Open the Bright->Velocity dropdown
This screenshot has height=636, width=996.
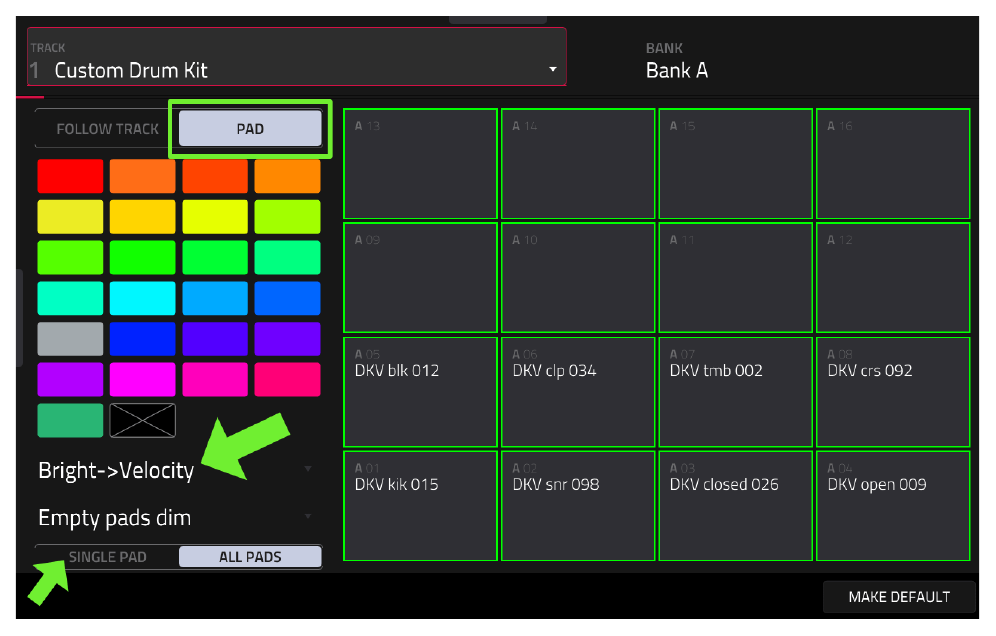[x=176, y=470]
